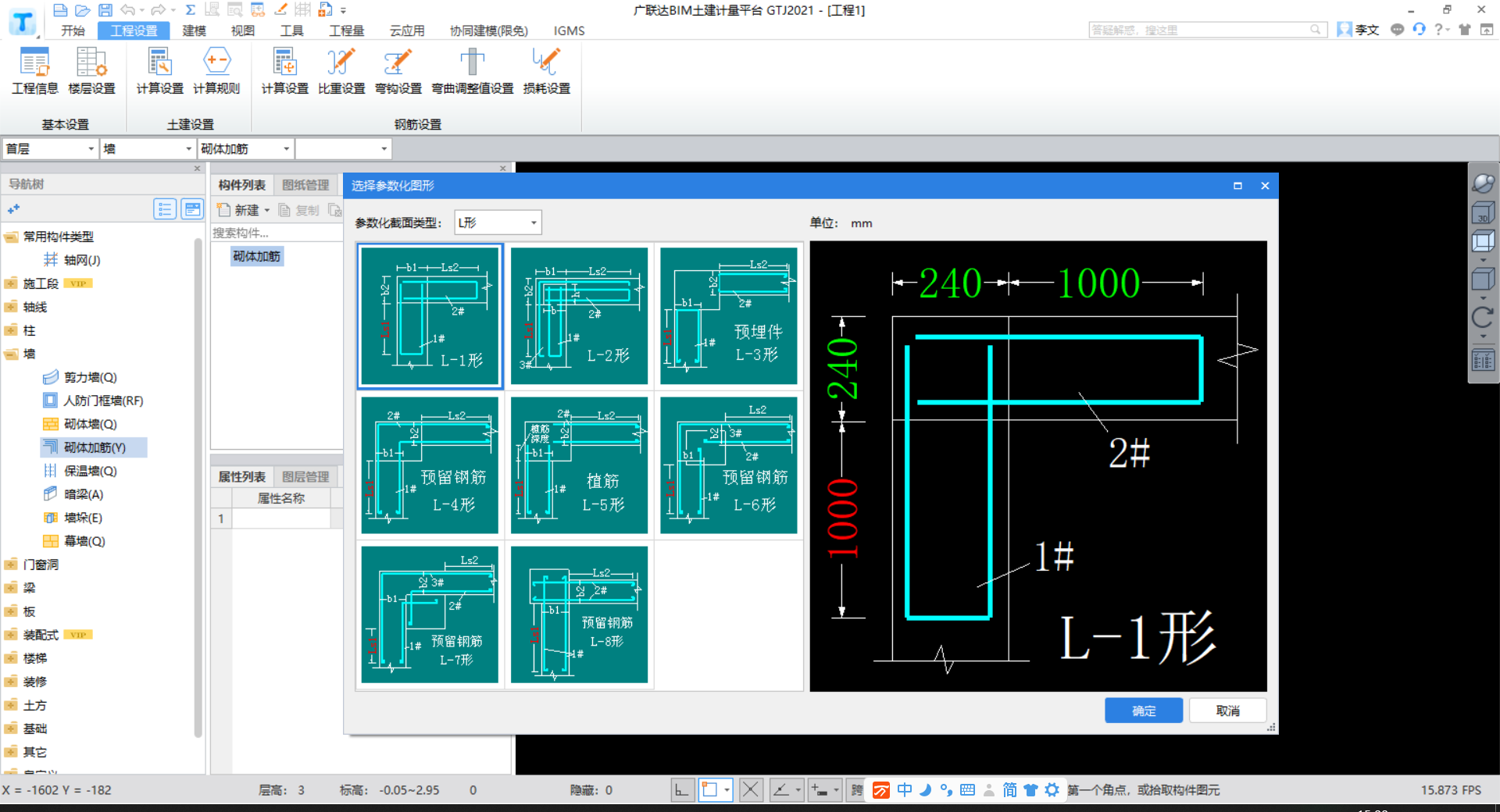The height and width of the screenshot is (812, 1500).
Task: Open 土建 计算设置 icon
Action: pyautogui.click(x=159, y=72)
